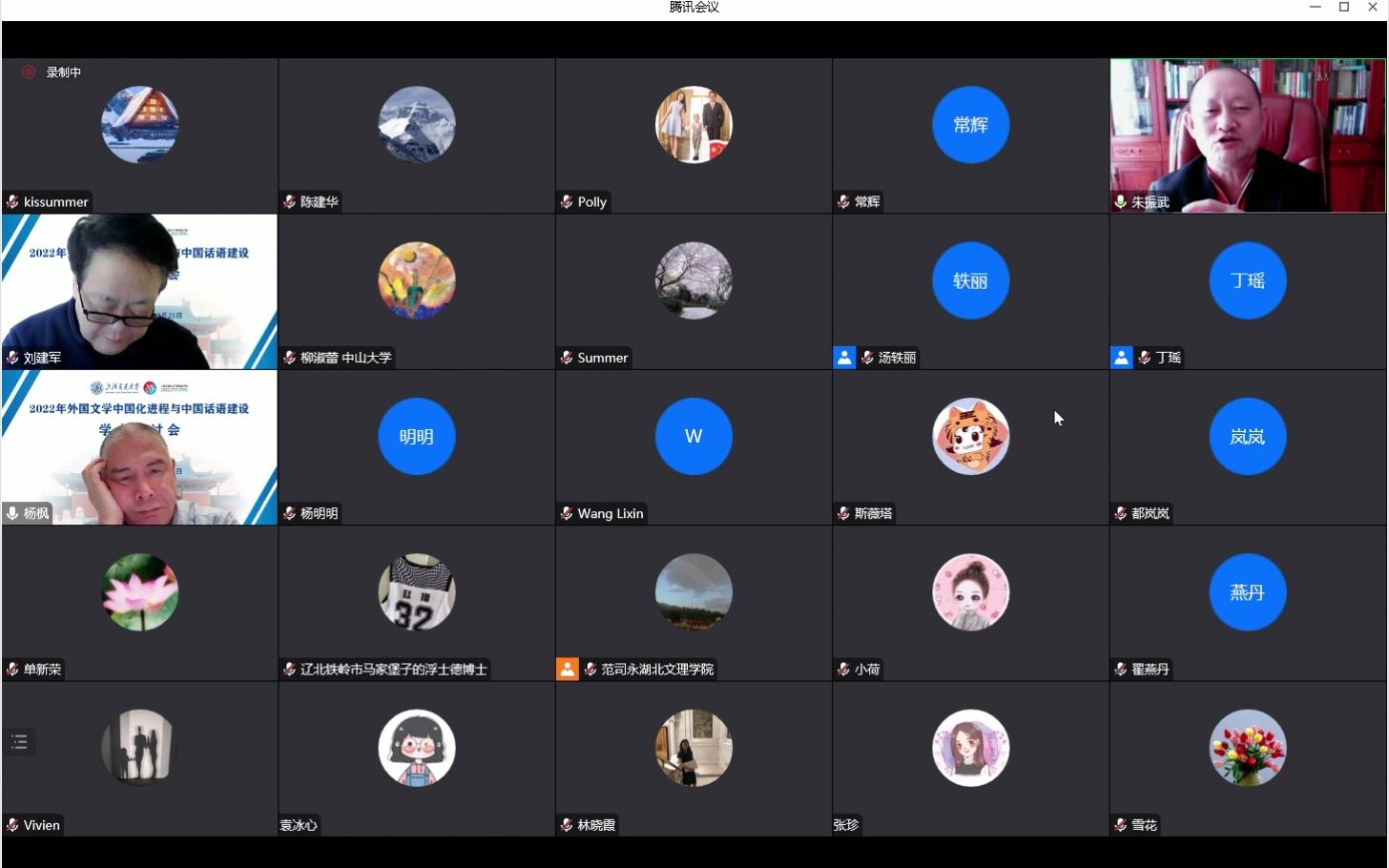The height and width of the screenshot is (868, 1389).
Task: Click 刘建军's microphone icon
Action: click(x=11, y=358)
